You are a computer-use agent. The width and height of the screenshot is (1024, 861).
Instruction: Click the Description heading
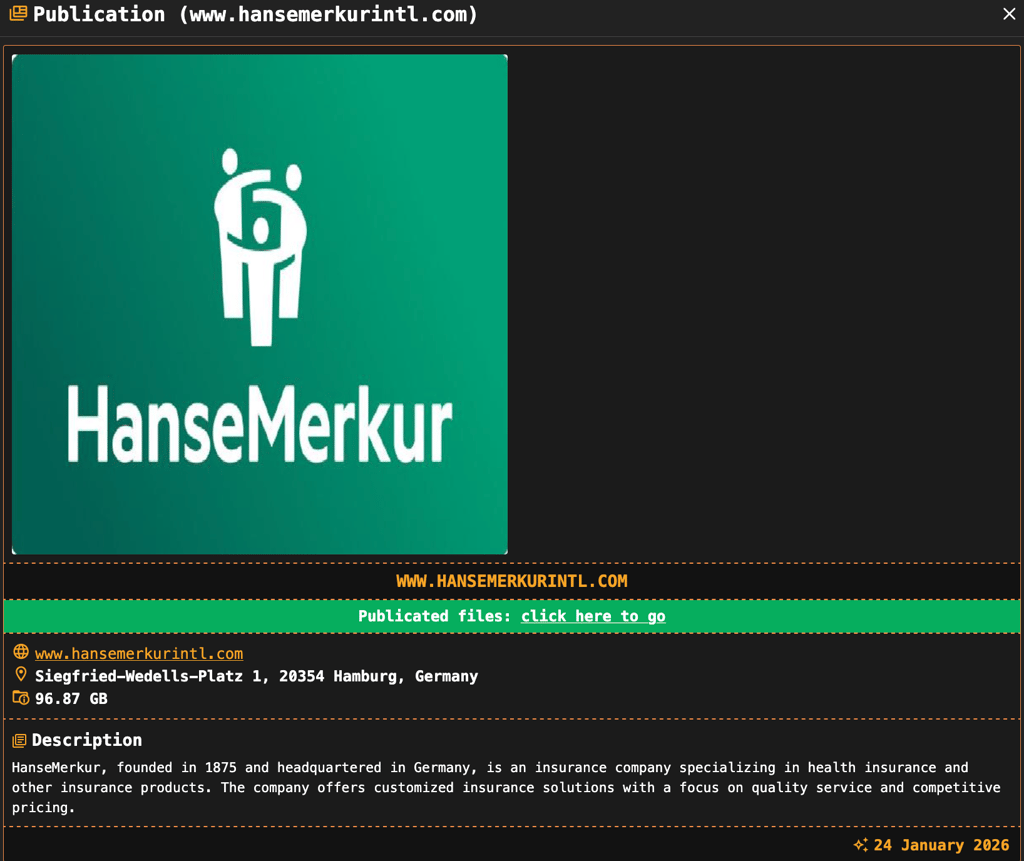pos(87,740)
